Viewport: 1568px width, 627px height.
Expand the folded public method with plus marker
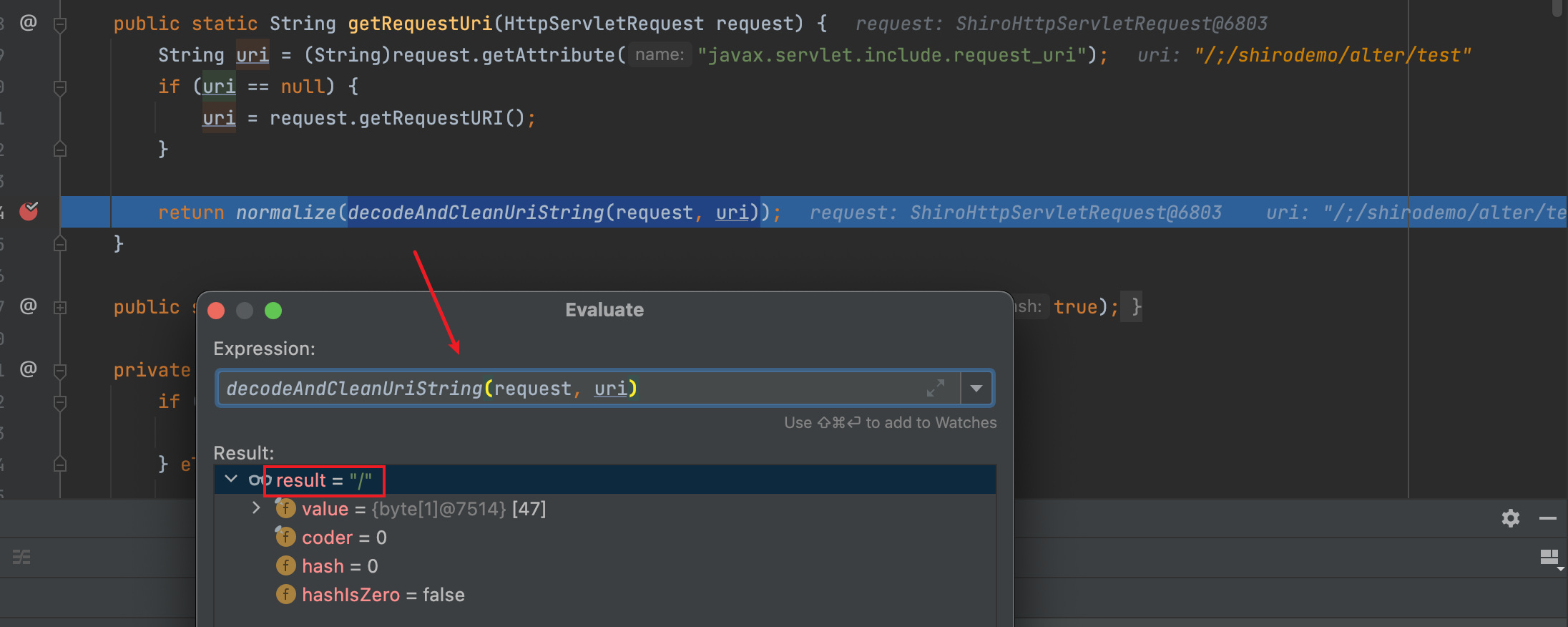tap(61, 307)
